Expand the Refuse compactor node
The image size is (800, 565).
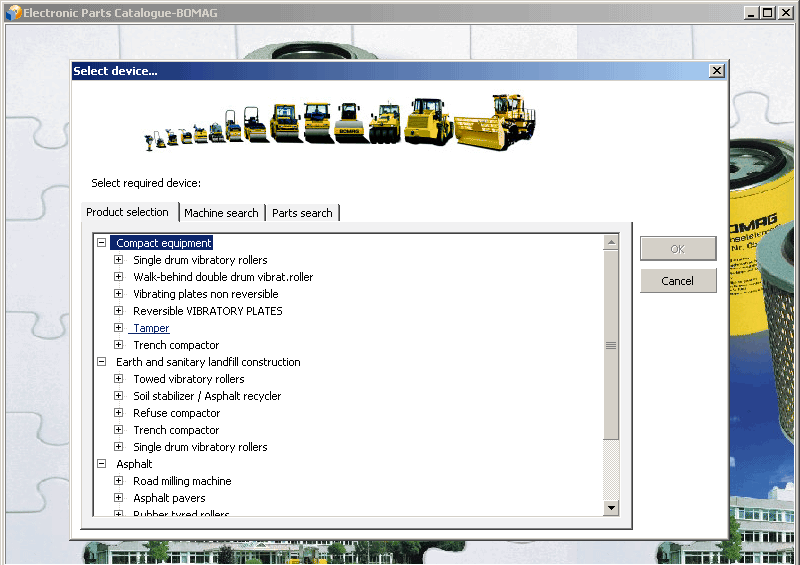tap(118, 413)
